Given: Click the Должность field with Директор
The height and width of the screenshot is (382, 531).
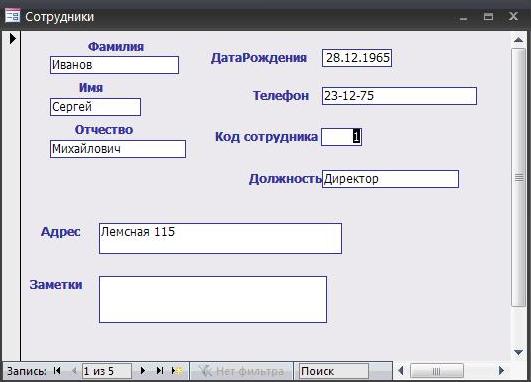Looking at the screenshot, I should 390,179.
